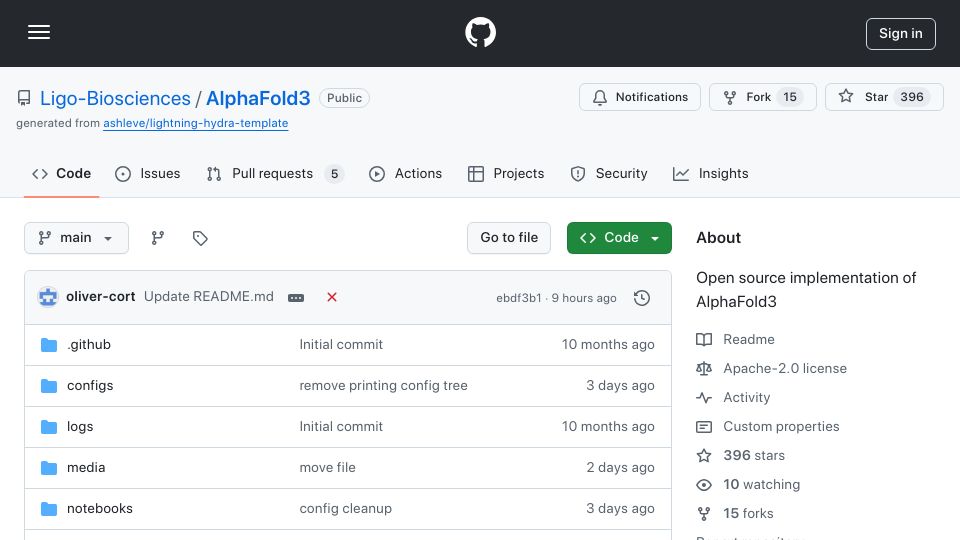
Task: Open the Readme link in About
Action: (x=736, y=339)
